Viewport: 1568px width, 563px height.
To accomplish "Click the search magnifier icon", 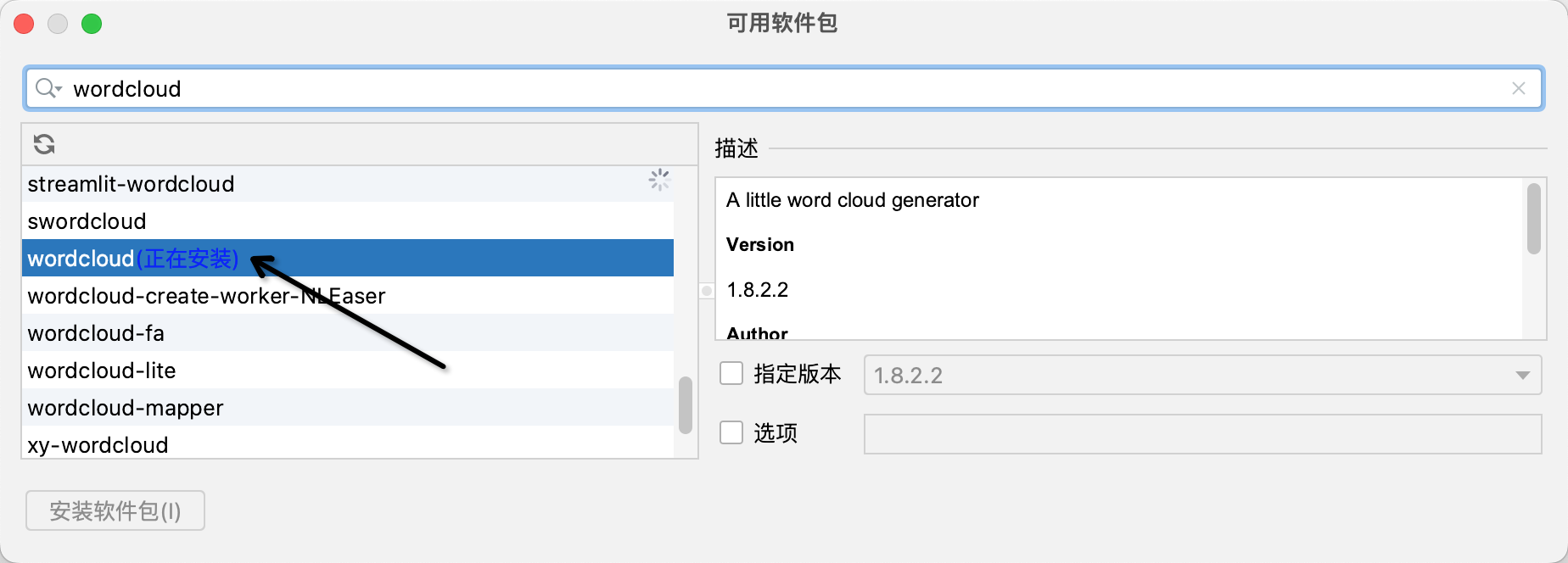I will (x=47, y=88).
